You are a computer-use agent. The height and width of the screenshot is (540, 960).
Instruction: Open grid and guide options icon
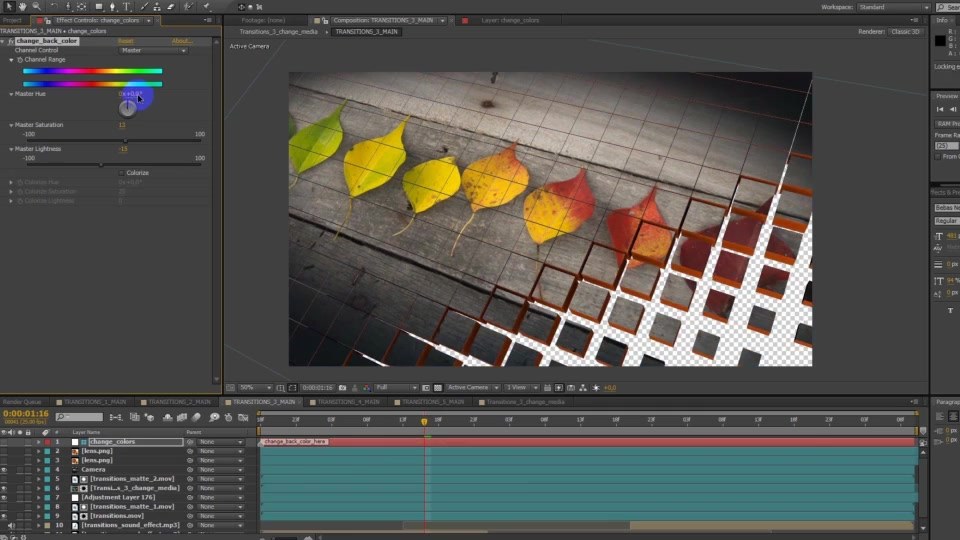click(x=280, y=388)
